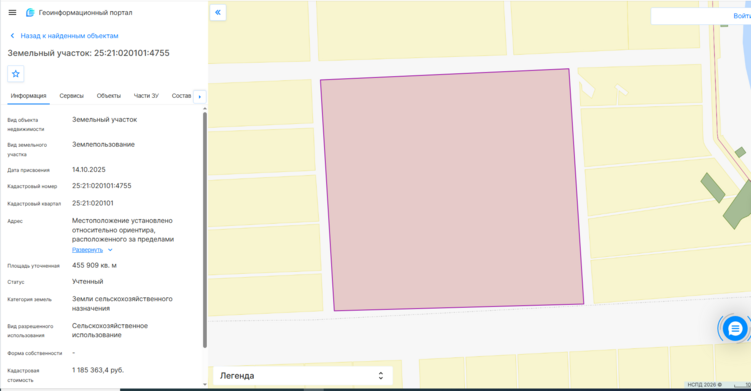Click the back arrow next to Назад
This screenshot has height=391, width=751.
coord(12,35)
